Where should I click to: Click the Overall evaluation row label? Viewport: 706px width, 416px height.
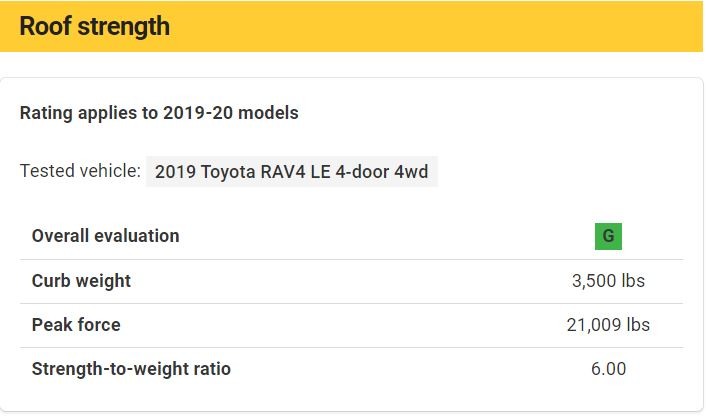click(105, 236)
